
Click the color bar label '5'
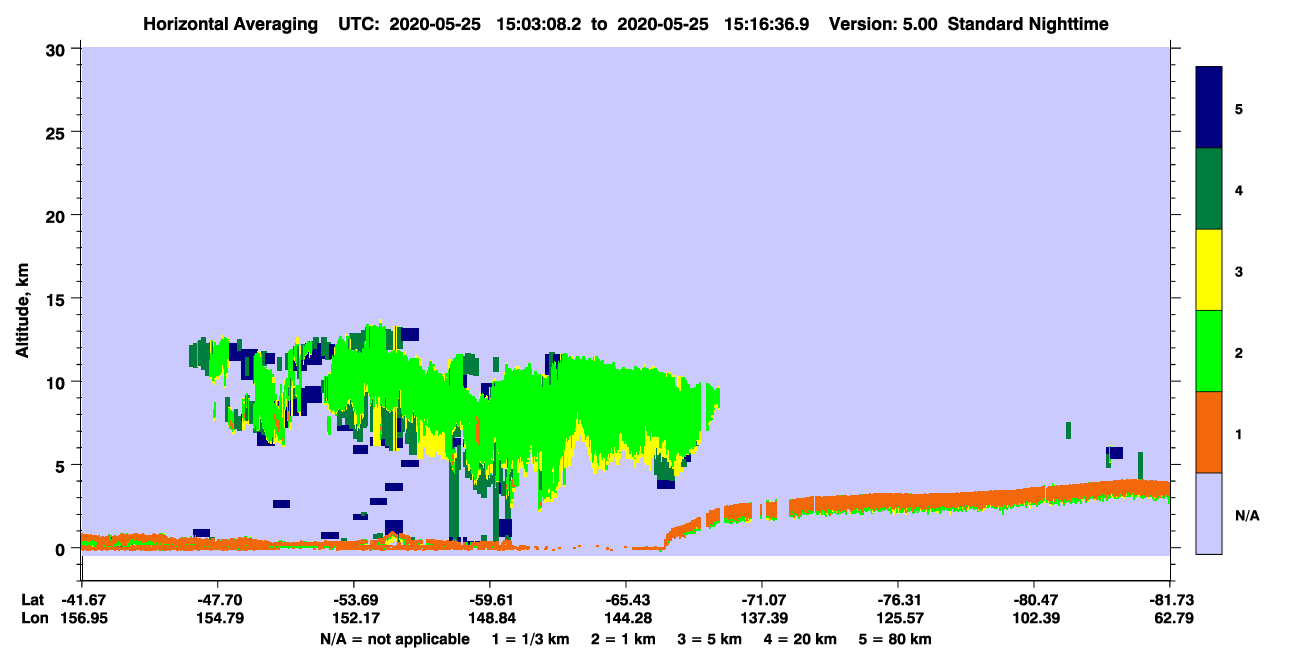(1239, 109)
